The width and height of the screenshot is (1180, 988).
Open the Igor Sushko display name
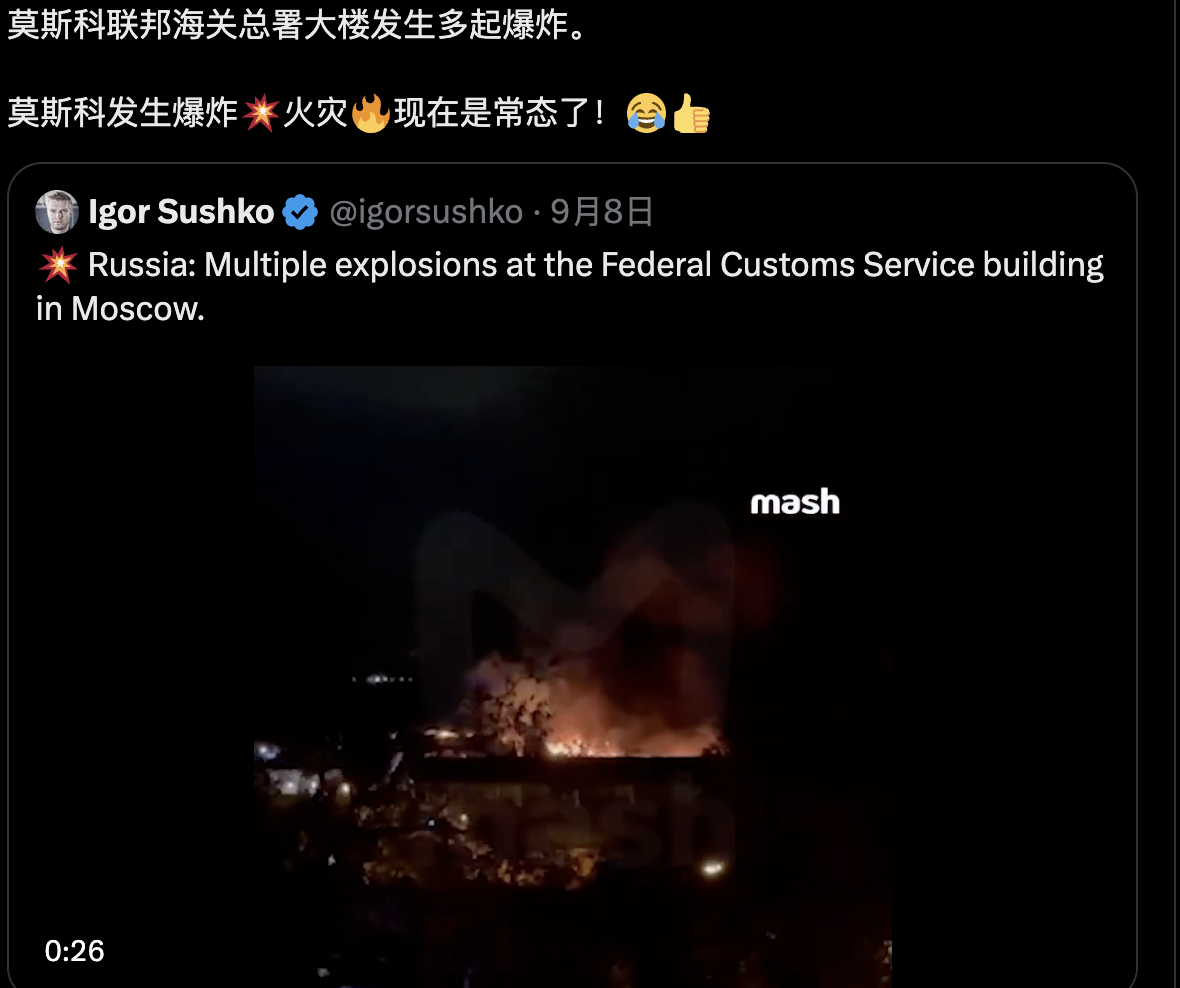(181, 212)
